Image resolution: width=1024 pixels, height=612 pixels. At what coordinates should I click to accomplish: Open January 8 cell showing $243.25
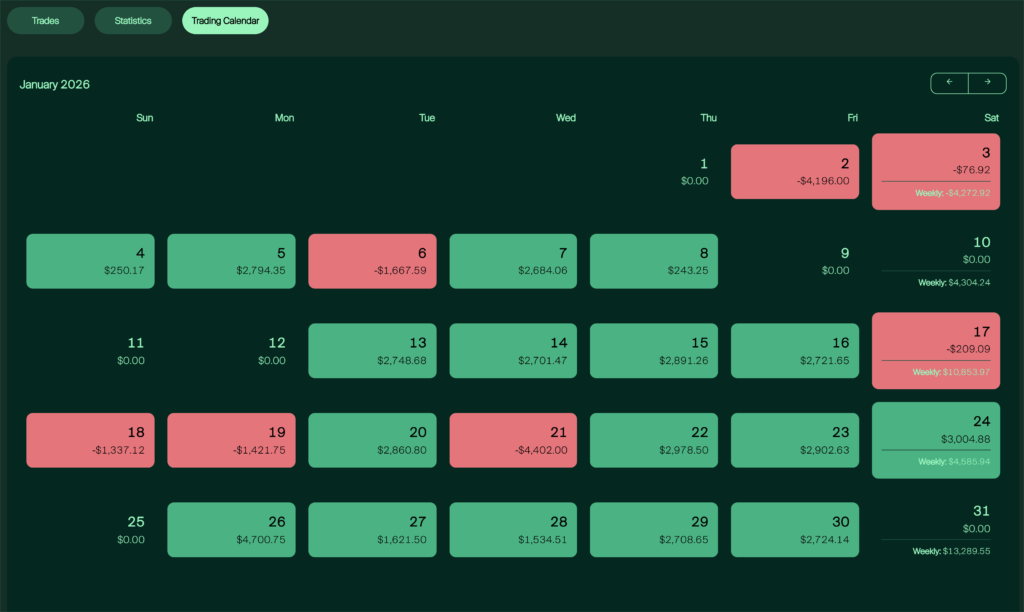[x=654, y=261]
